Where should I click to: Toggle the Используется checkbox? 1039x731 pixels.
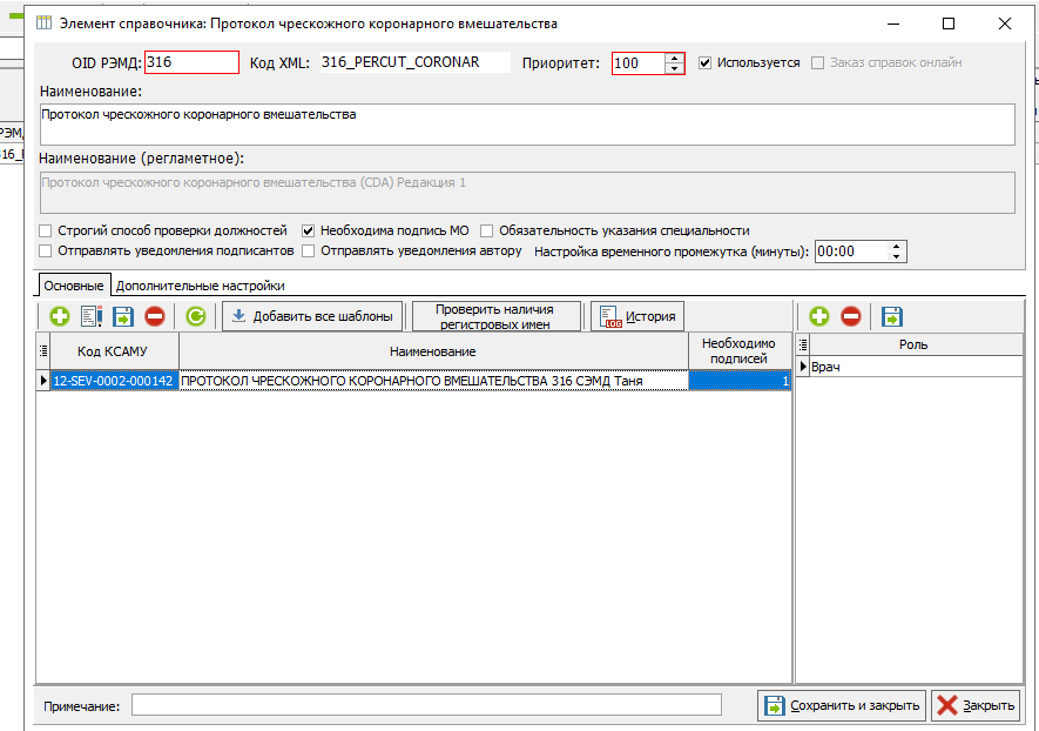coord(705,63)
